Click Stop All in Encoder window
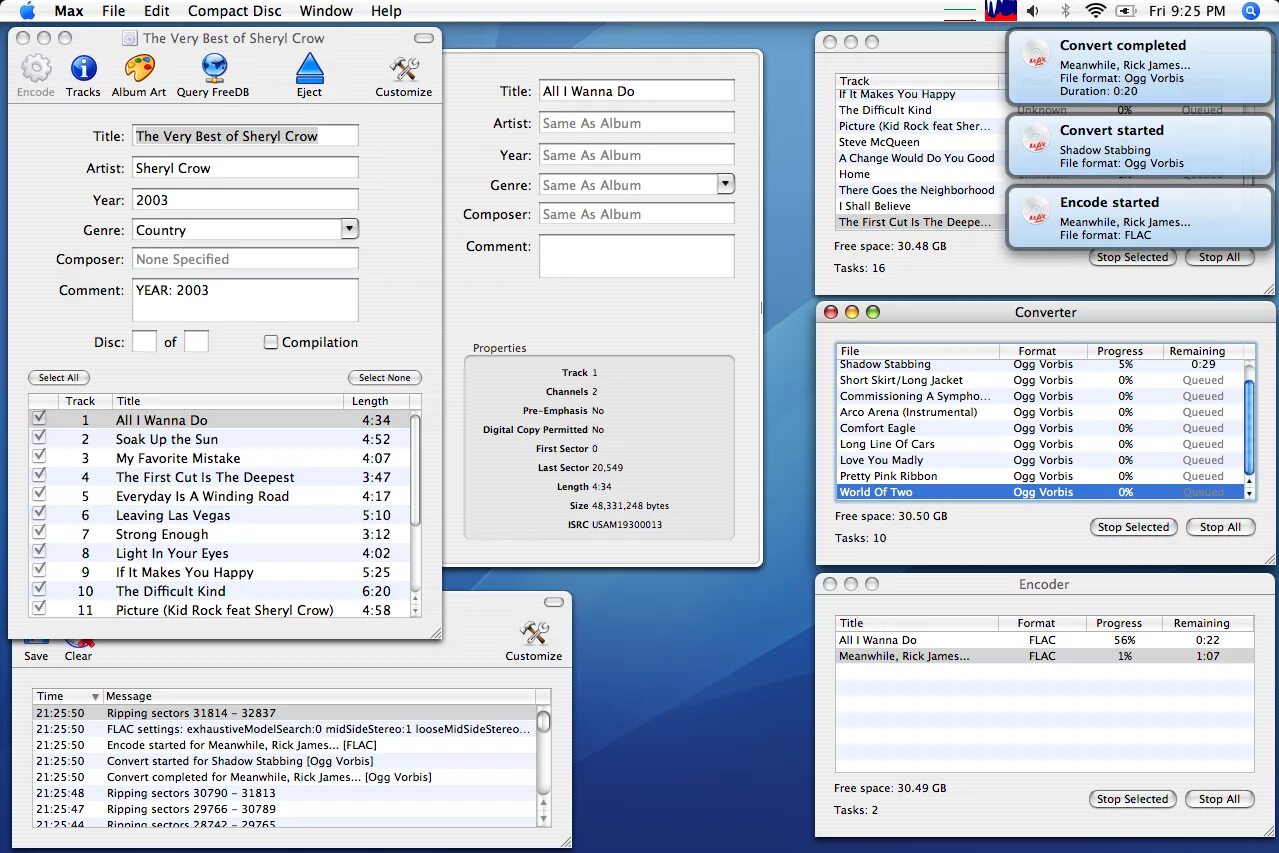1279x853 pixels. point(1220,799)
